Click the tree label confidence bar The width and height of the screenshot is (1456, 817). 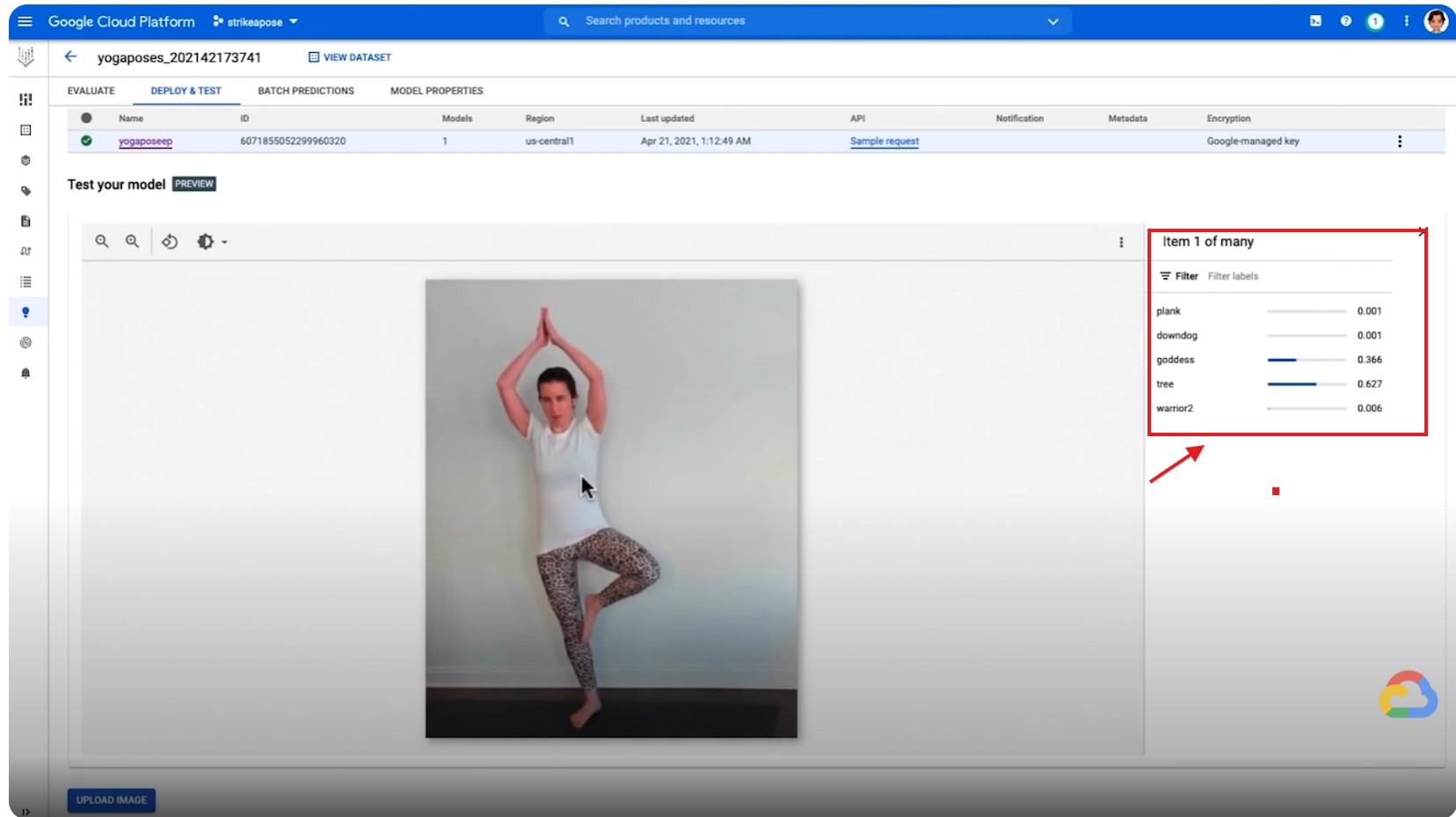click(1307, 384)
